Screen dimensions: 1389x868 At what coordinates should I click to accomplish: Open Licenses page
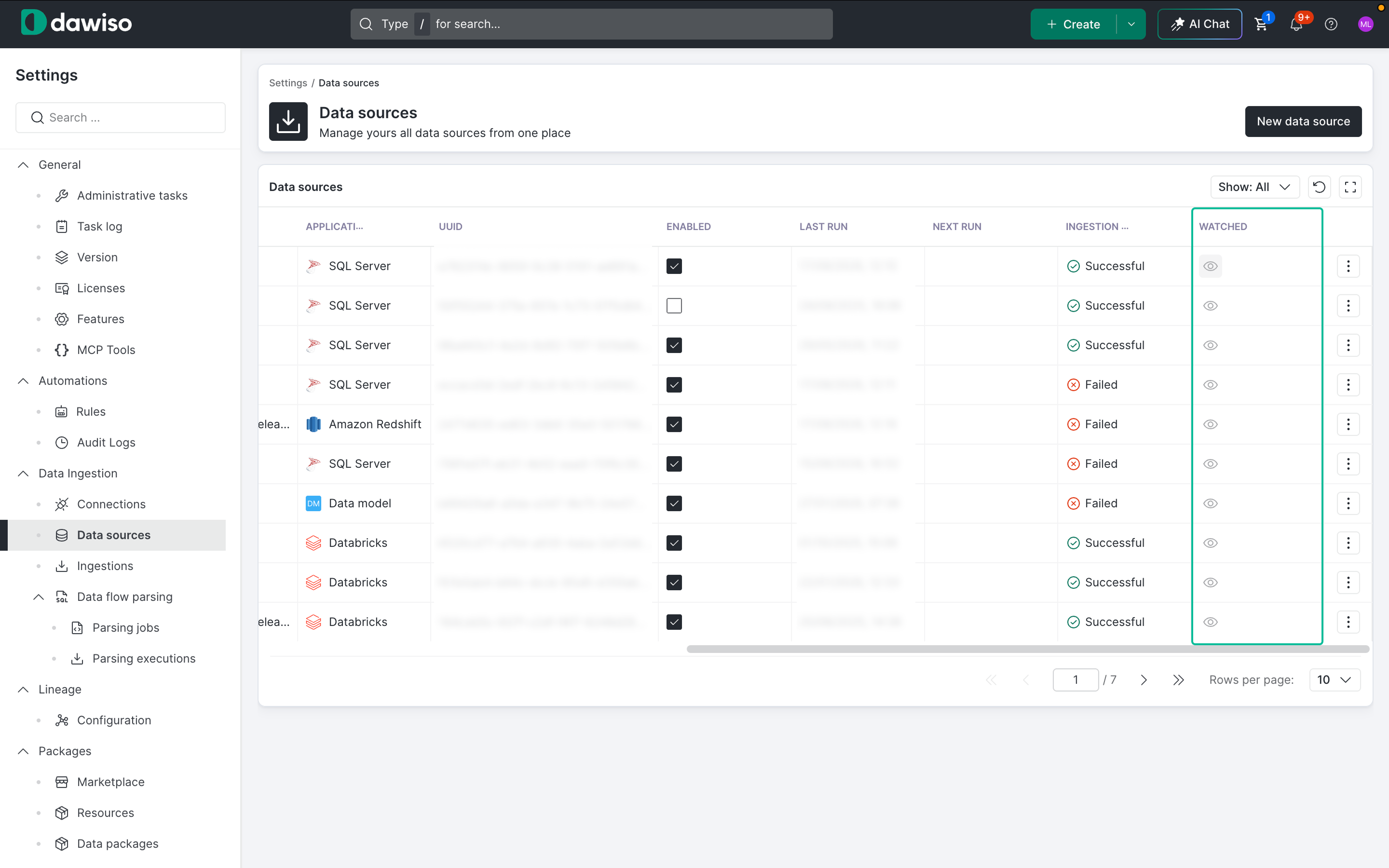click(x=100, y=288)
